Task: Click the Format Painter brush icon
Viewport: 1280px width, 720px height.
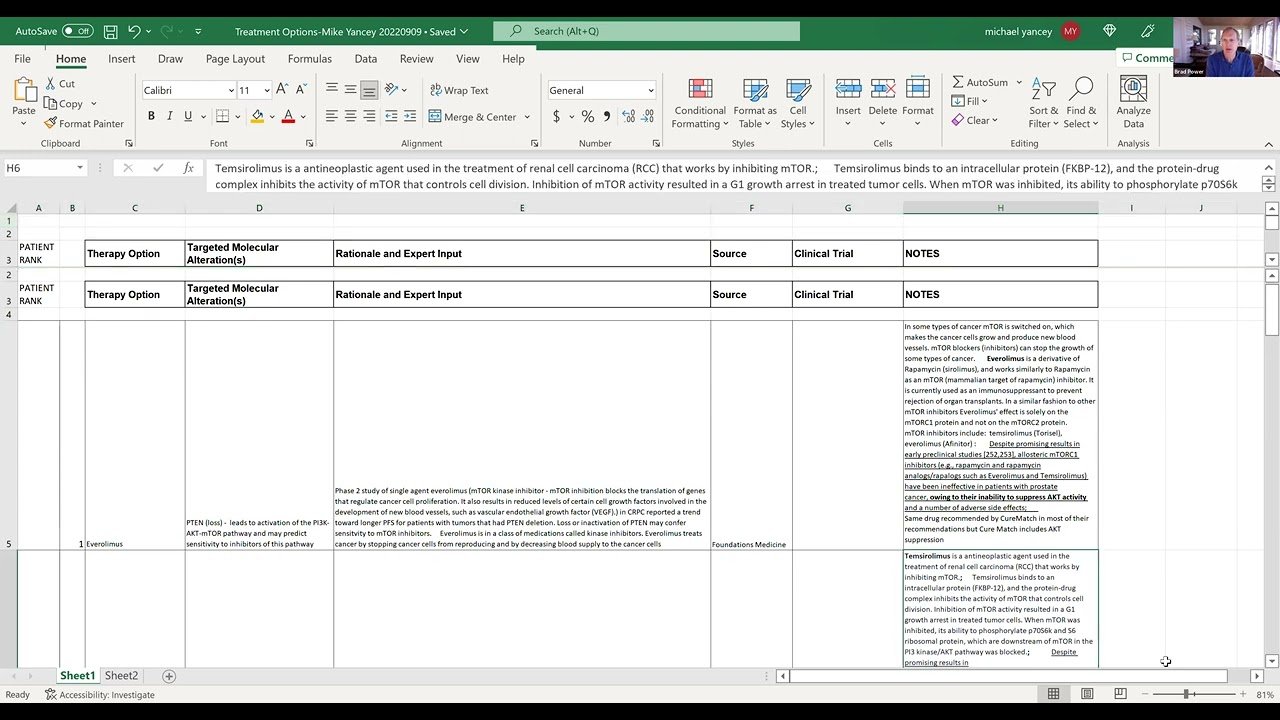Action: [51, 124]
